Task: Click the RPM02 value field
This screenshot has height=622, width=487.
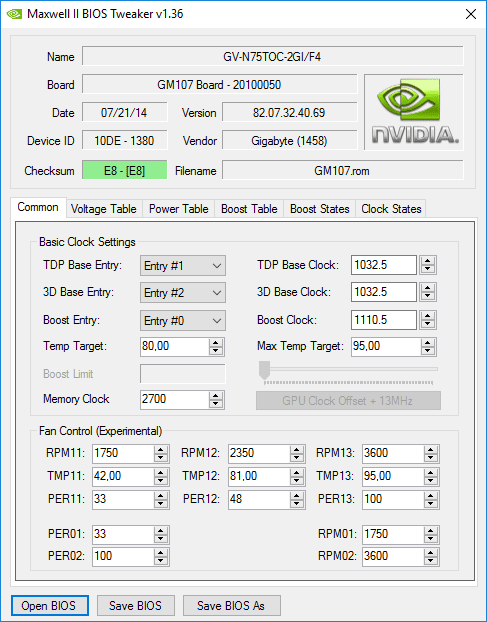Action: [x=393, y=557]
